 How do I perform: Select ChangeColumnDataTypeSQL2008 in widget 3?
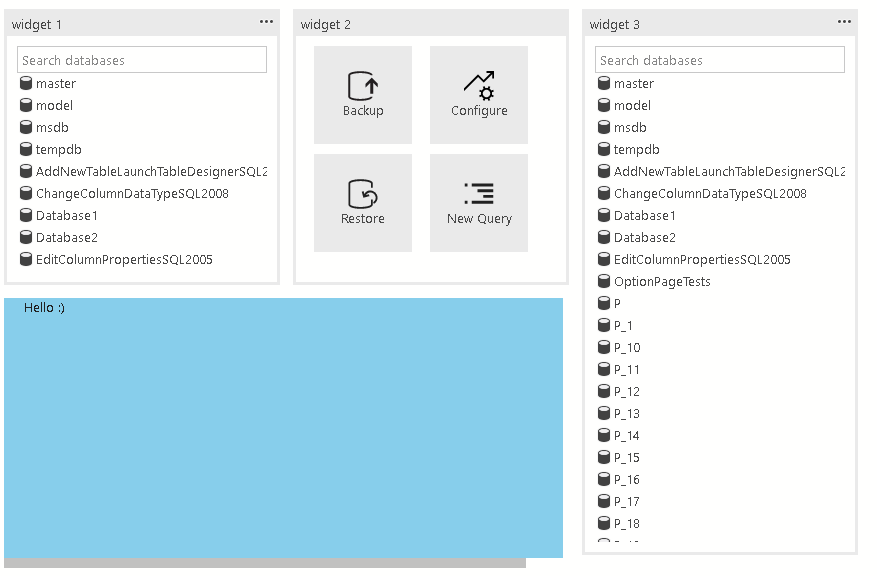pos(710,194)
